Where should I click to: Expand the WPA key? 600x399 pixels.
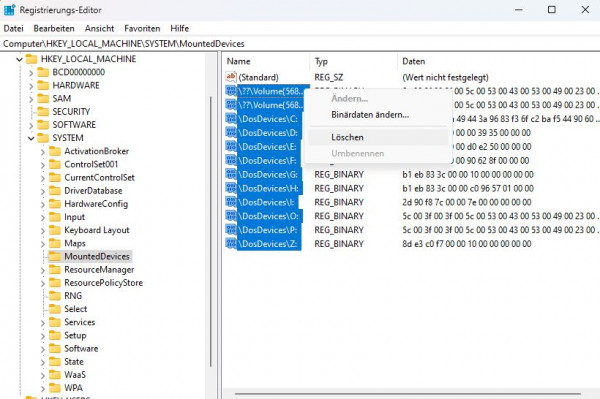[43, 389]
